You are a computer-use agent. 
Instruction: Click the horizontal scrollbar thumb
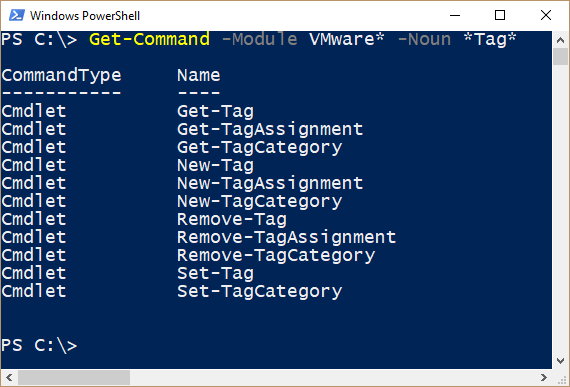click(x=74, y=377)
